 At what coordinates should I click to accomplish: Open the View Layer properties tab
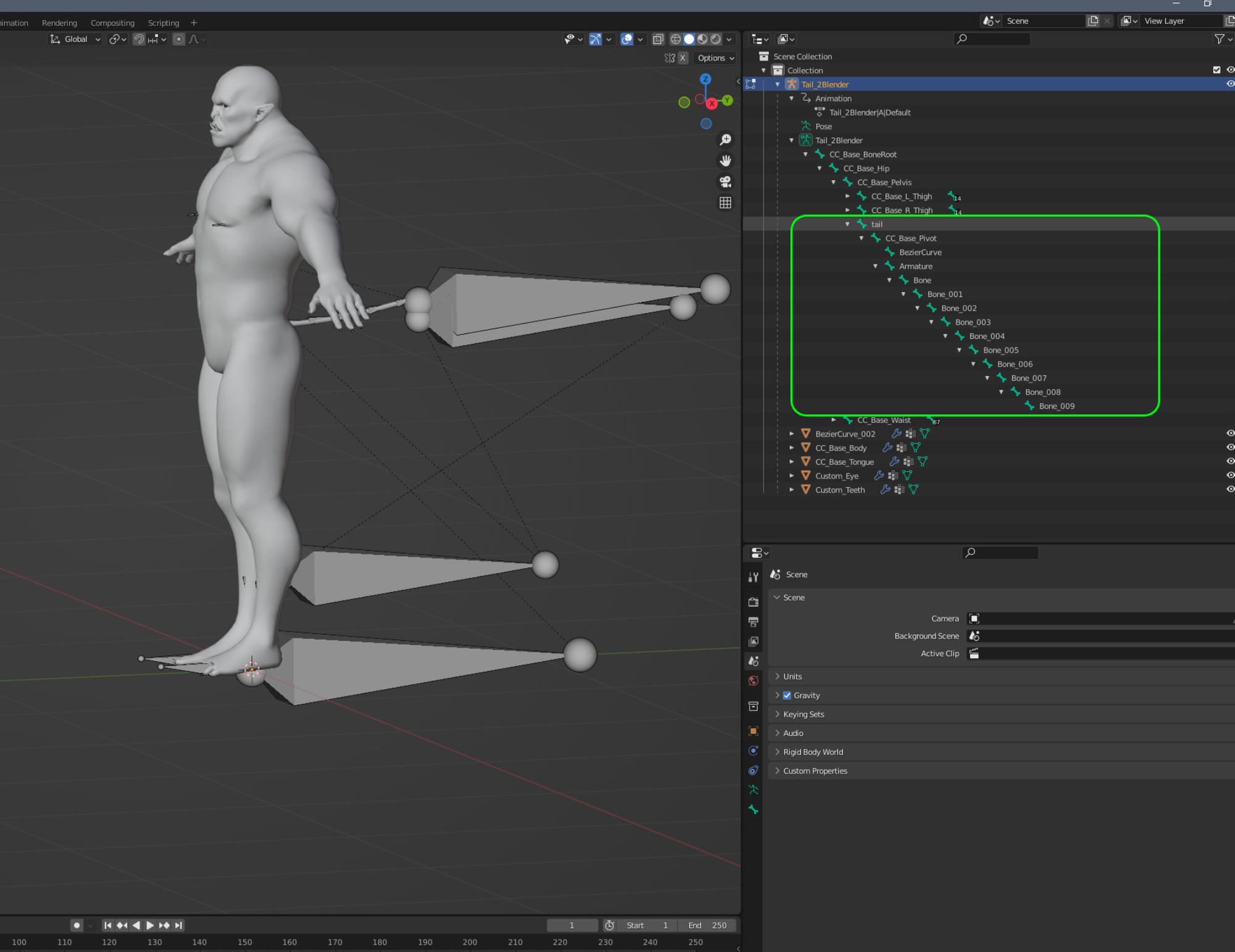[x=753, y=641]
